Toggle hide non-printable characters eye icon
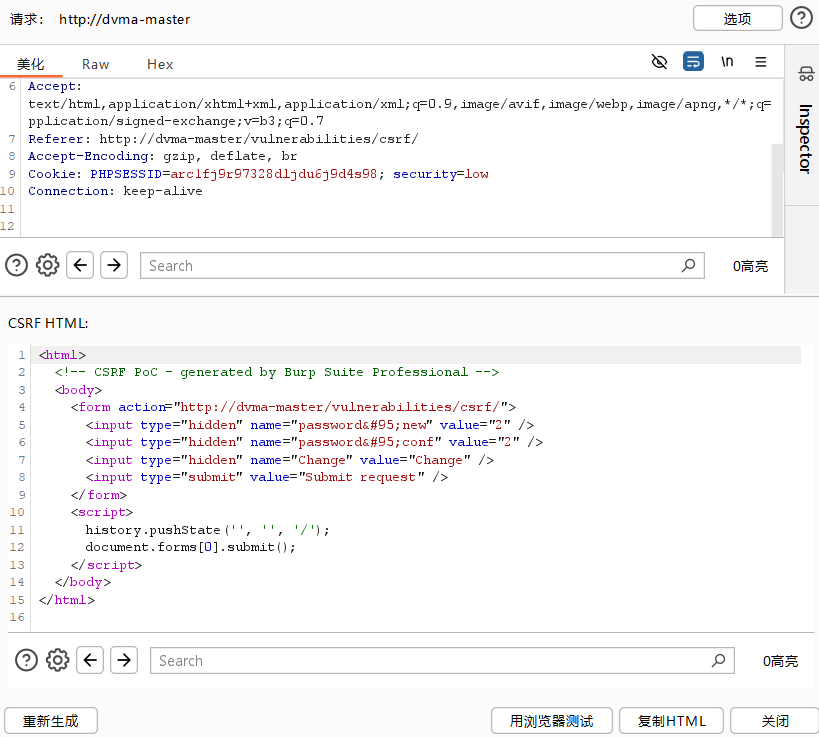This screenshot has height=737, width=819. 659,62
